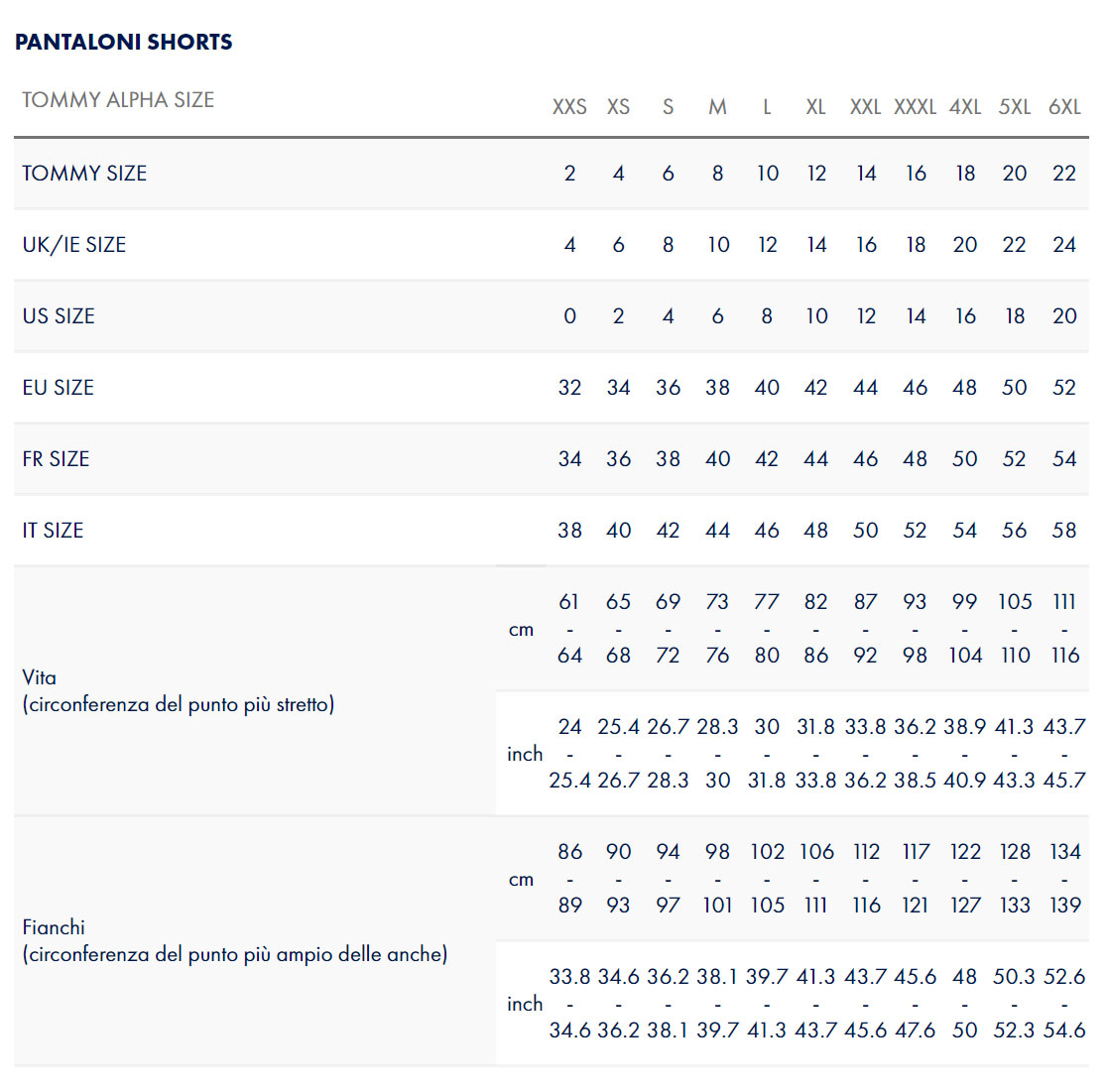The image size is (1108, 1092).
Task: Click the Fianchi inch unit label
Action: point(525,1004)
